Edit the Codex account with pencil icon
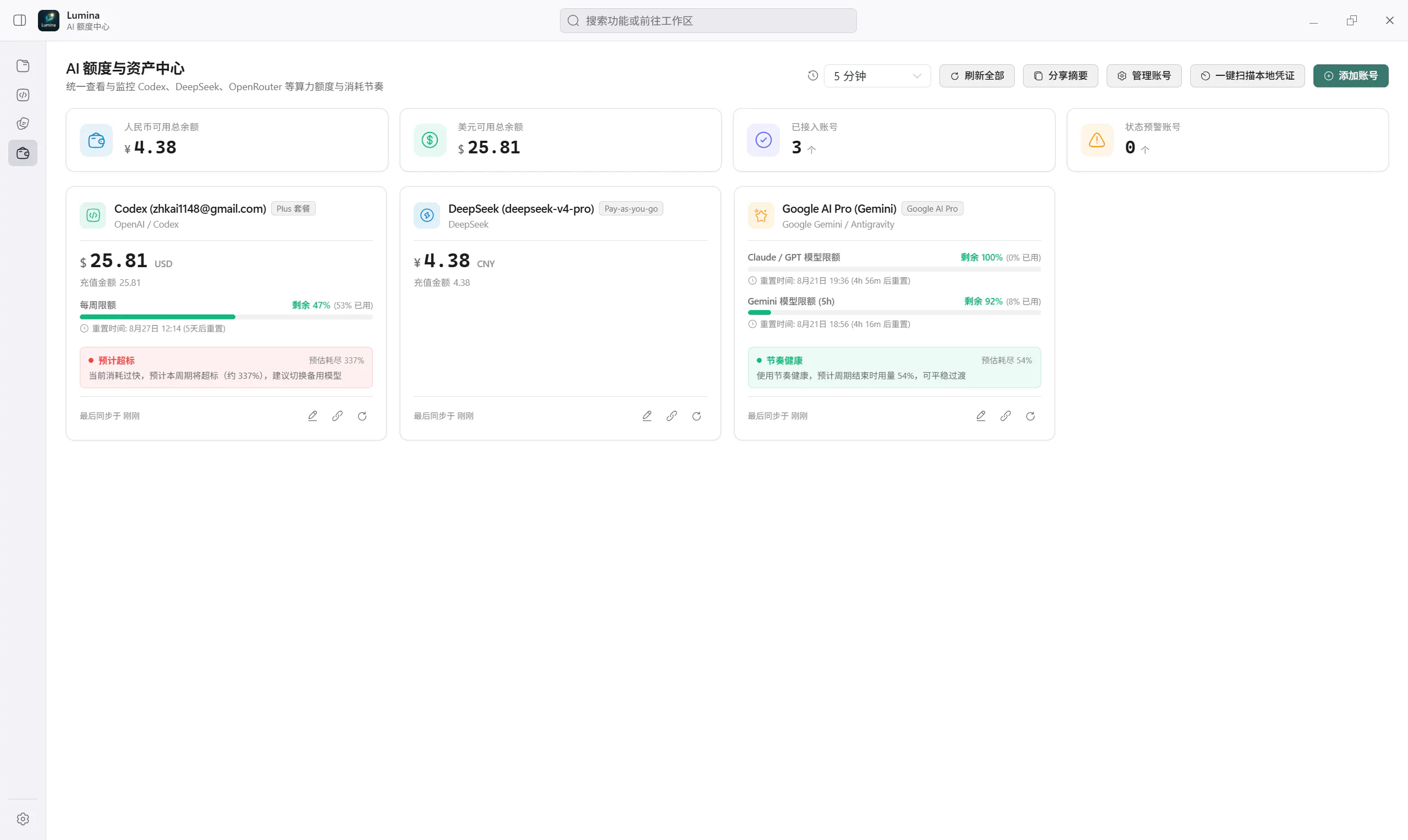 pos(312,416)
